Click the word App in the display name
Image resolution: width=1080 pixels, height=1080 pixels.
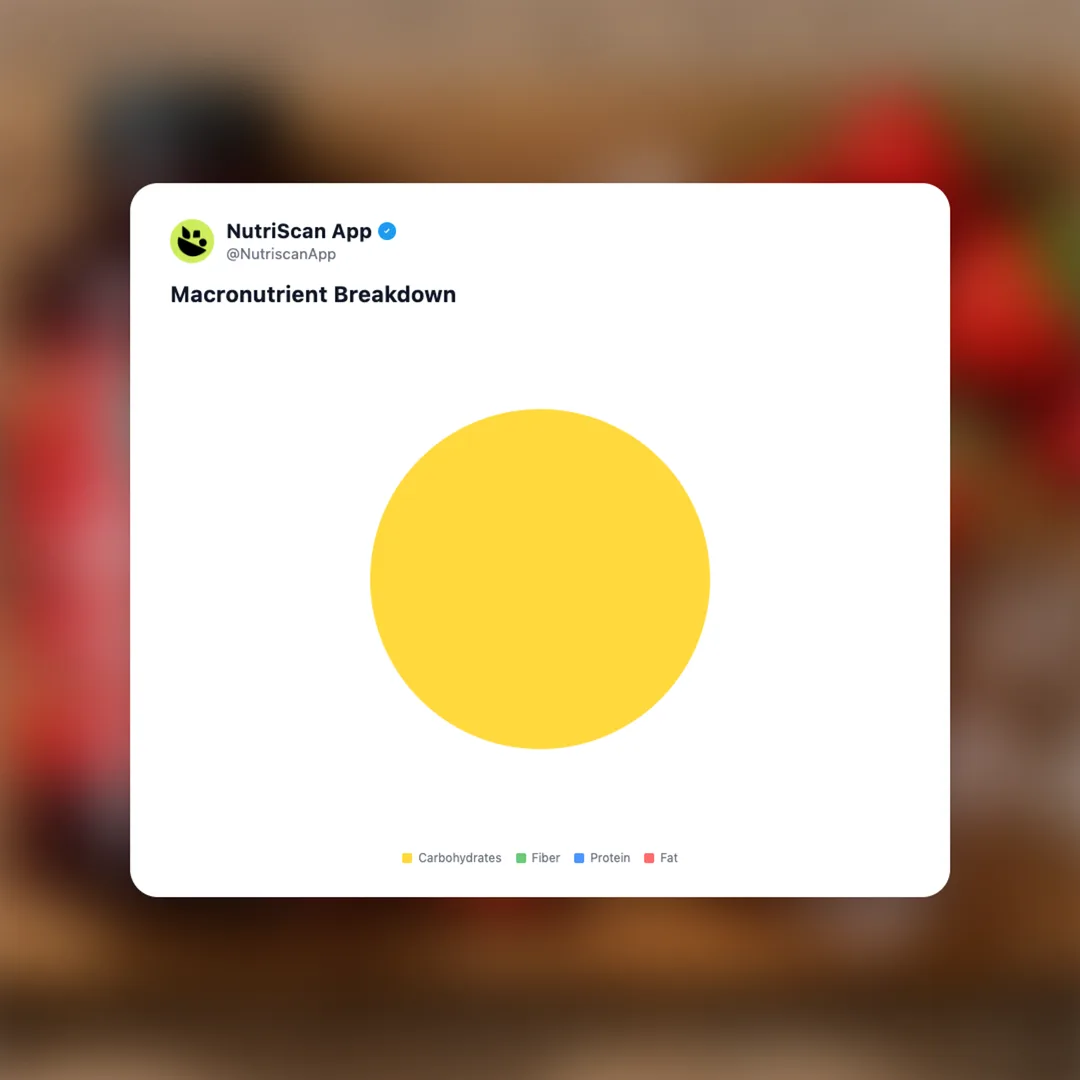point(352,233)
